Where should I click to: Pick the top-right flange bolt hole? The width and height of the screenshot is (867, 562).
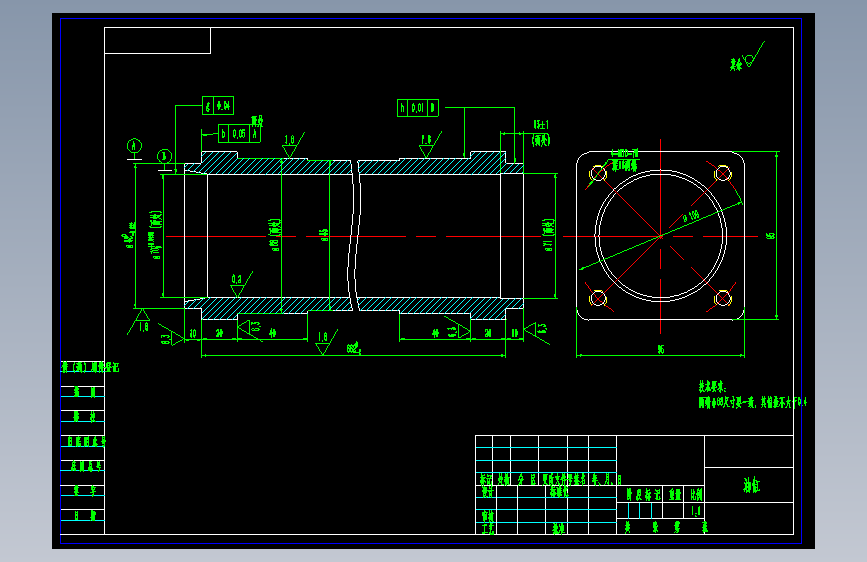coord(723,174)
